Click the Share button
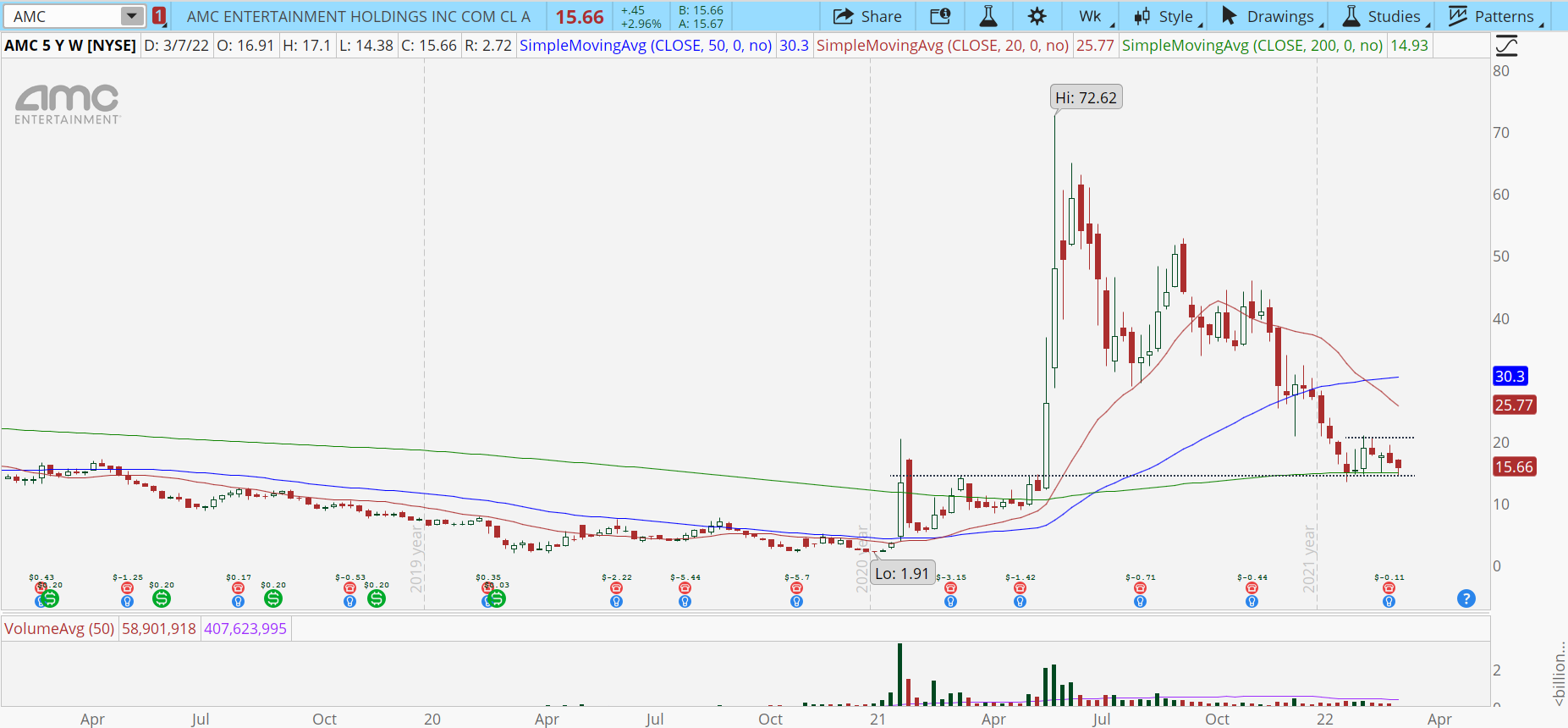1568x728 pixels. click(867, 16)
